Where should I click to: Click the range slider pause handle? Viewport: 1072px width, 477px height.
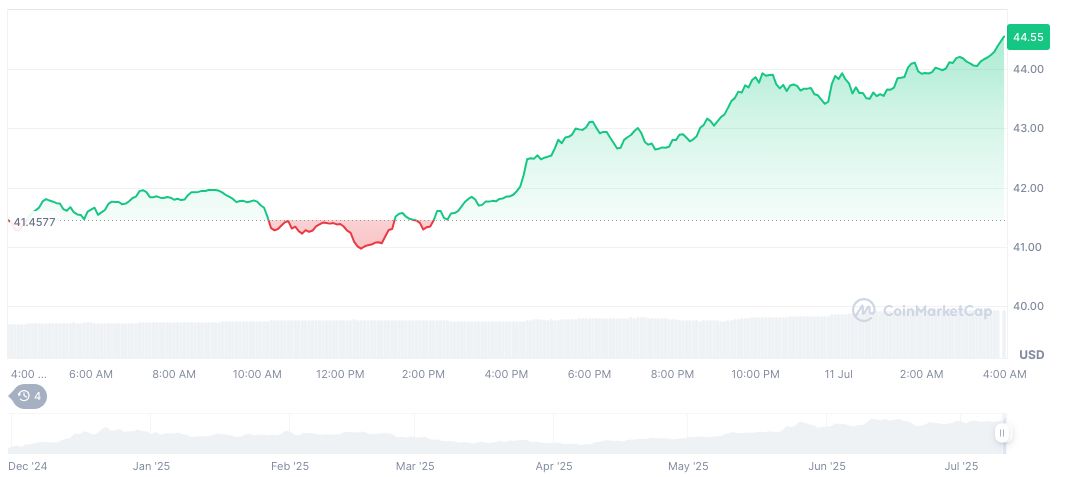[x=1002, y=433]
